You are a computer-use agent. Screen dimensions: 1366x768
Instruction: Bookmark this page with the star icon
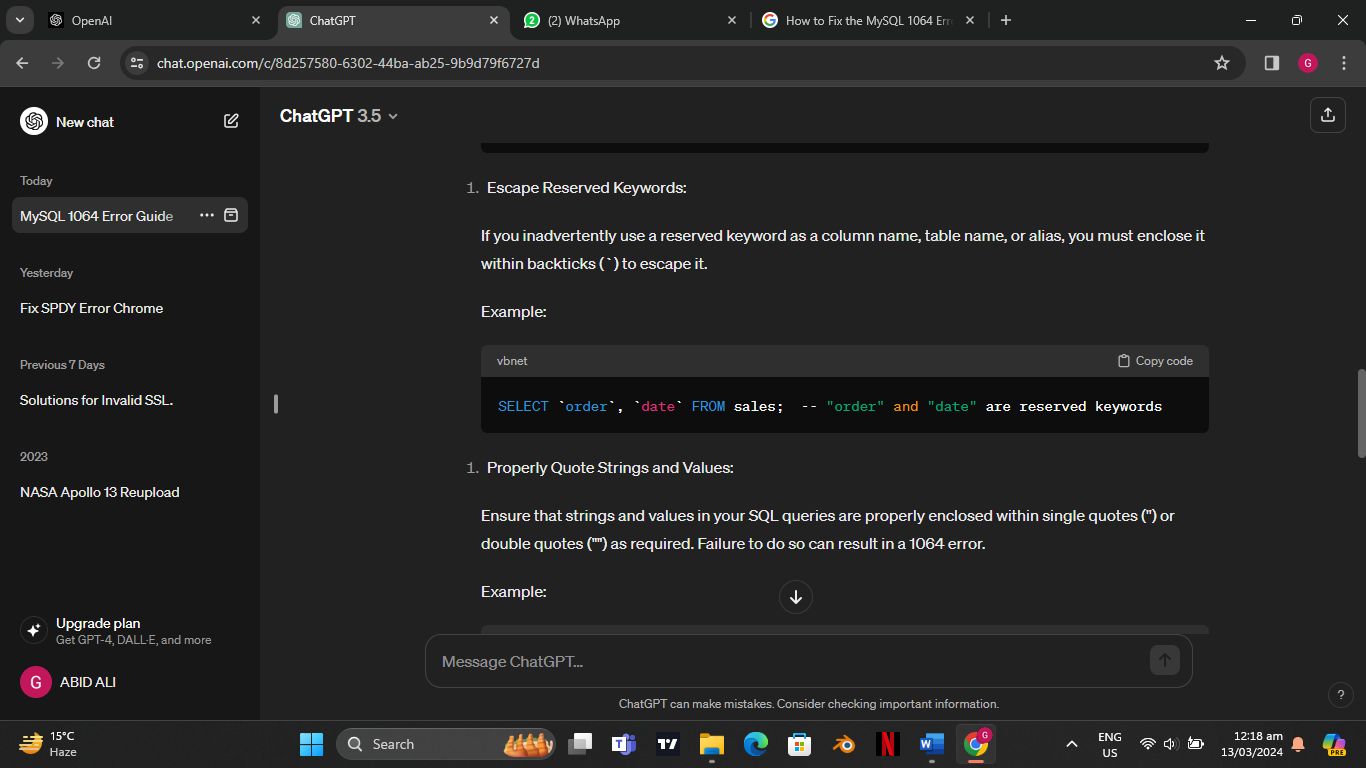(x=1220, y=62)
